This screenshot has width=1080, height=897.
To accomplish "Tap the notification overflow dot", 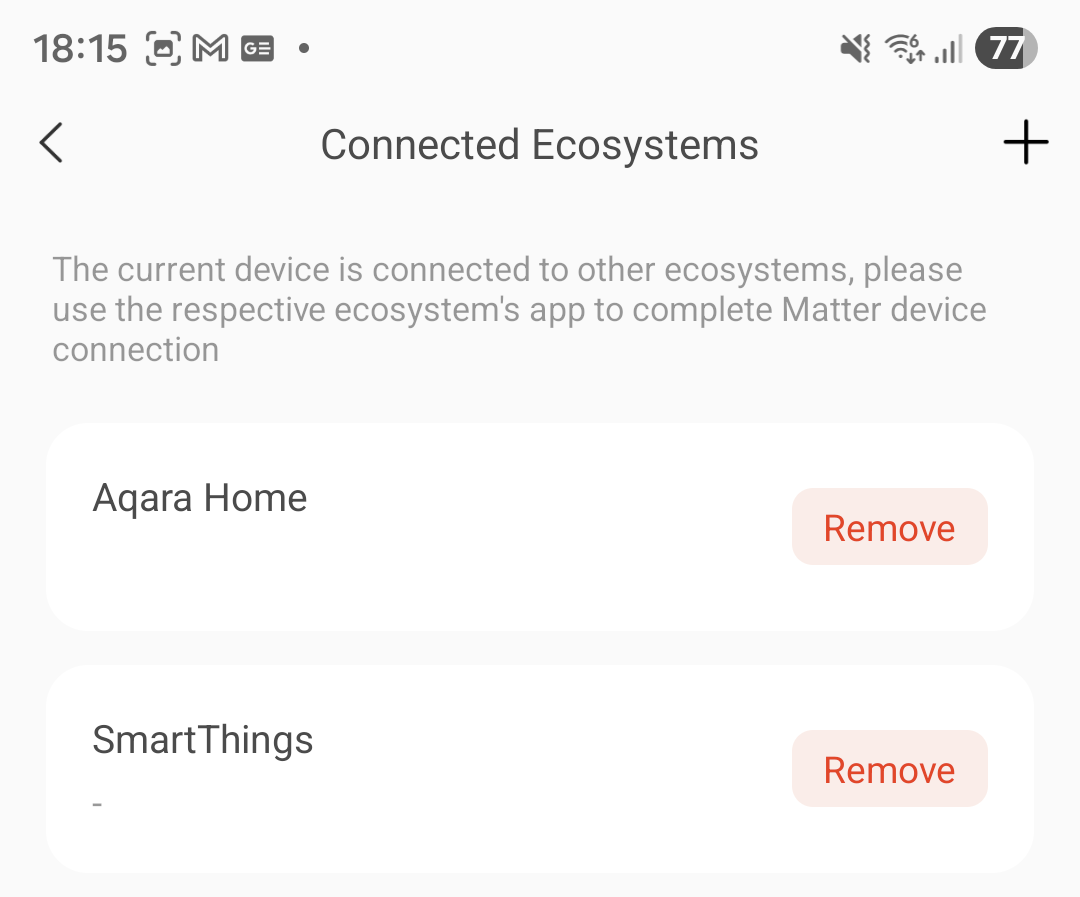I will click(304, 48).
